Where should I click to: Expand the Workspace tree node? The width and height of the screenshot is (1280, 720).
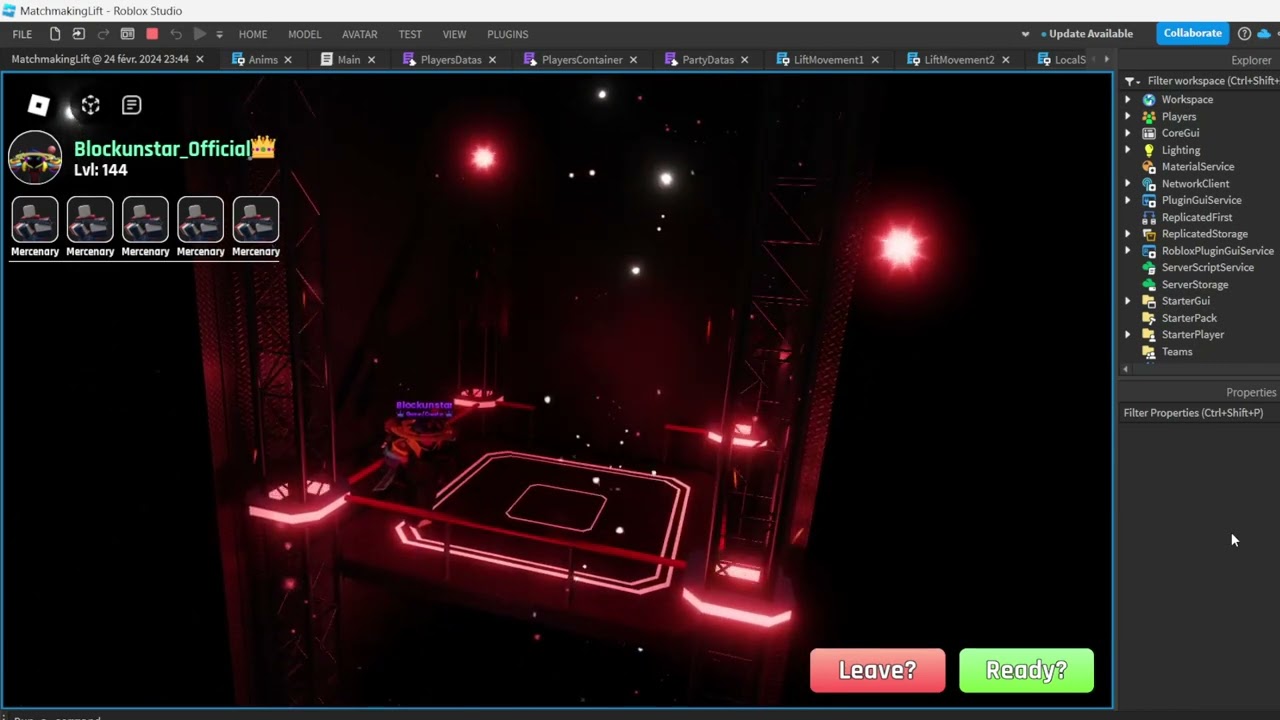pyautogui.click(x=1128, y=100)
